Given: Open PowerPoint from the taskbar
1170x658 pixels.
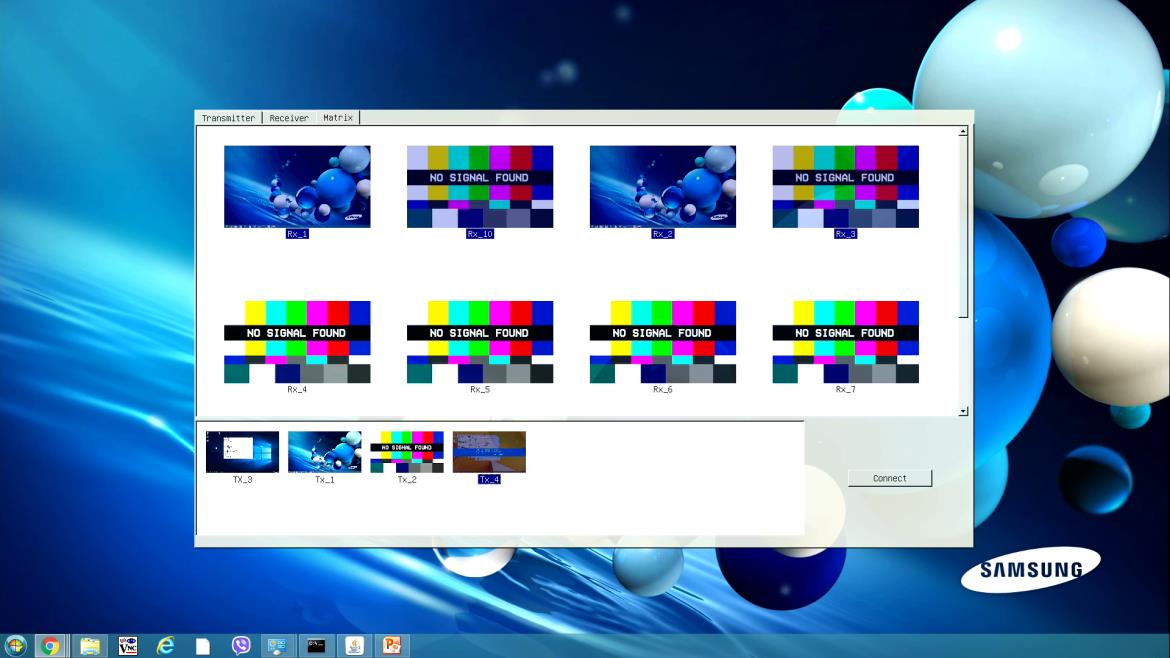Looking at the screenshot, I should coord(391,646).
